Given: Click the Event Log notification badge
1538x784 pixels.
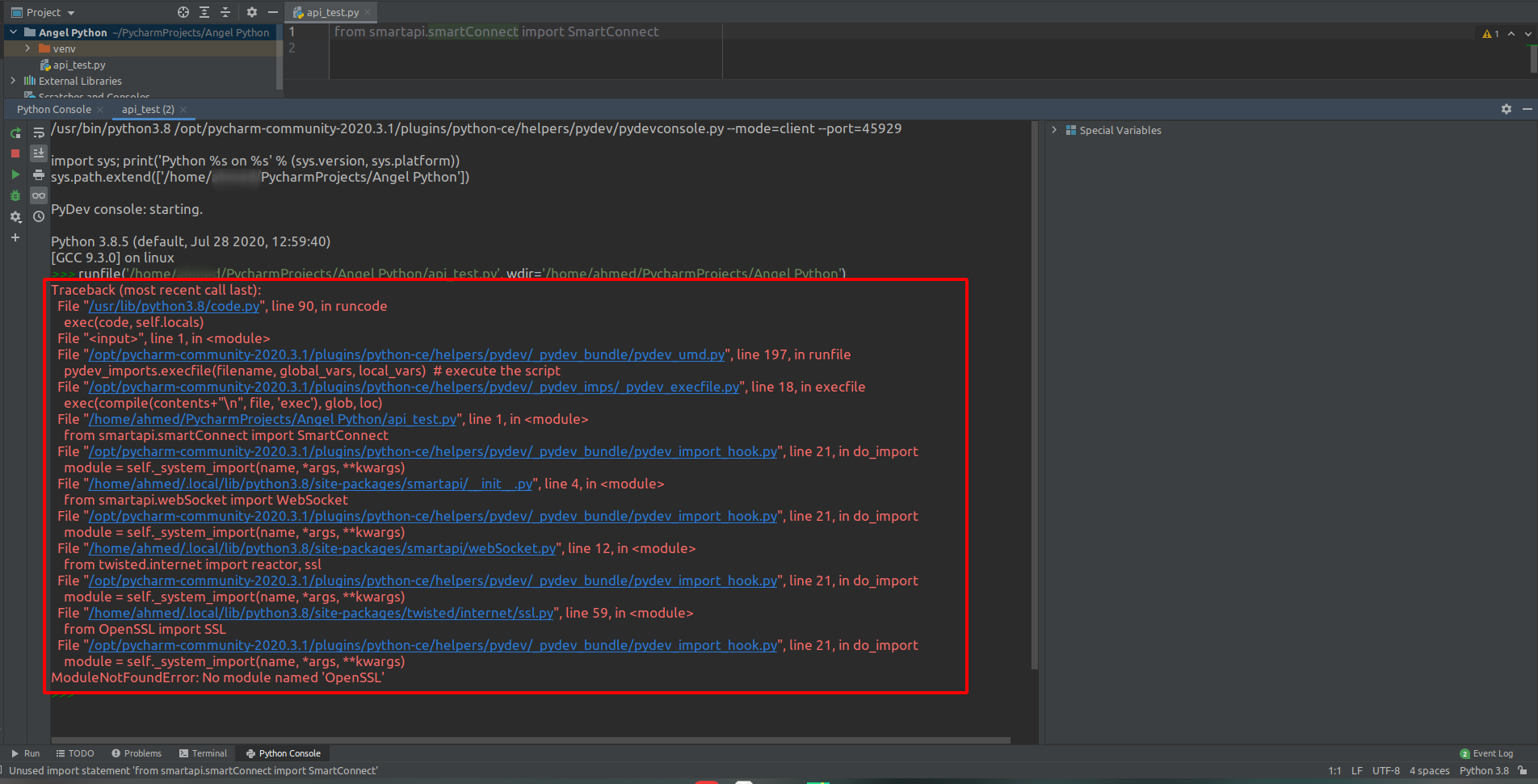Looking at the screenshot, I should pyautogui.click(x=1464, y=753).
